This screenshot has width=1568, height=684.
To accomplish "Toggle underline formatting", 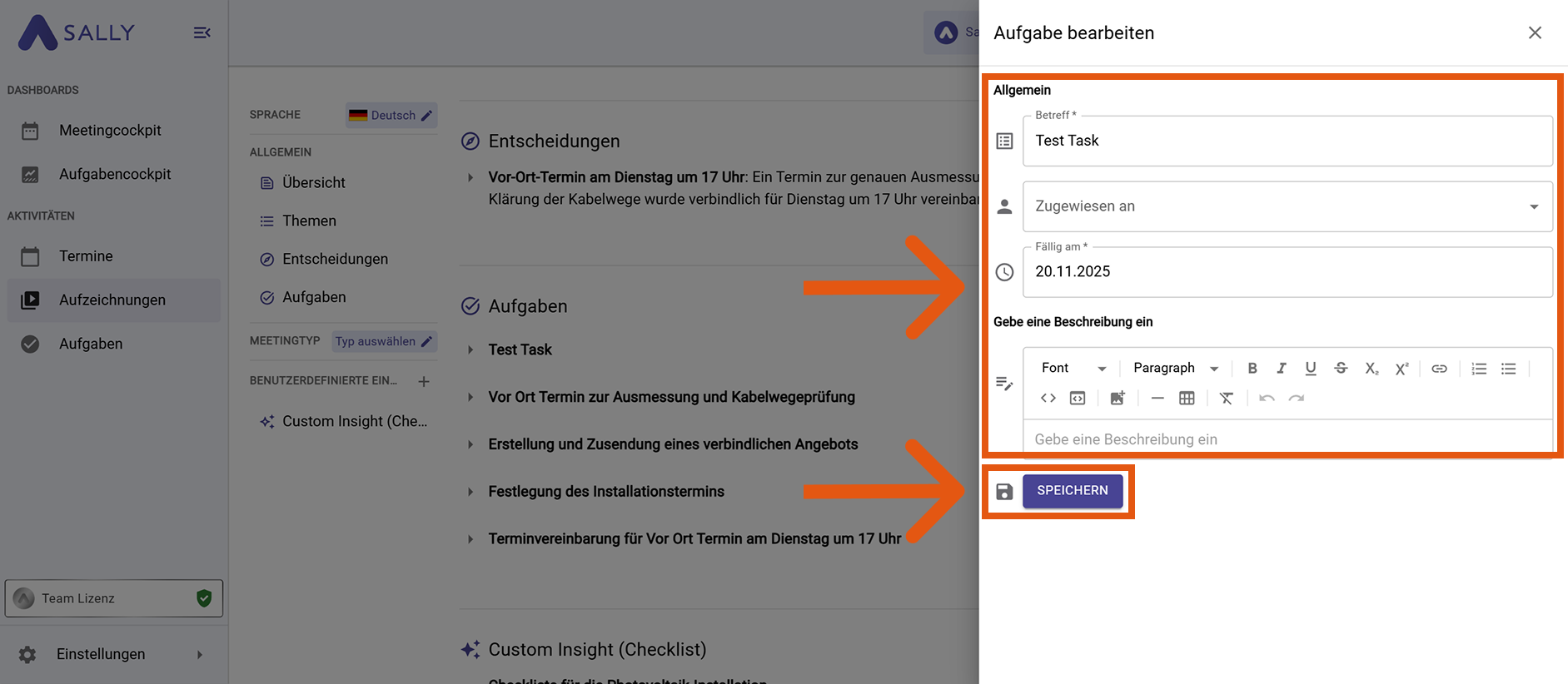I will point(1311,369).
